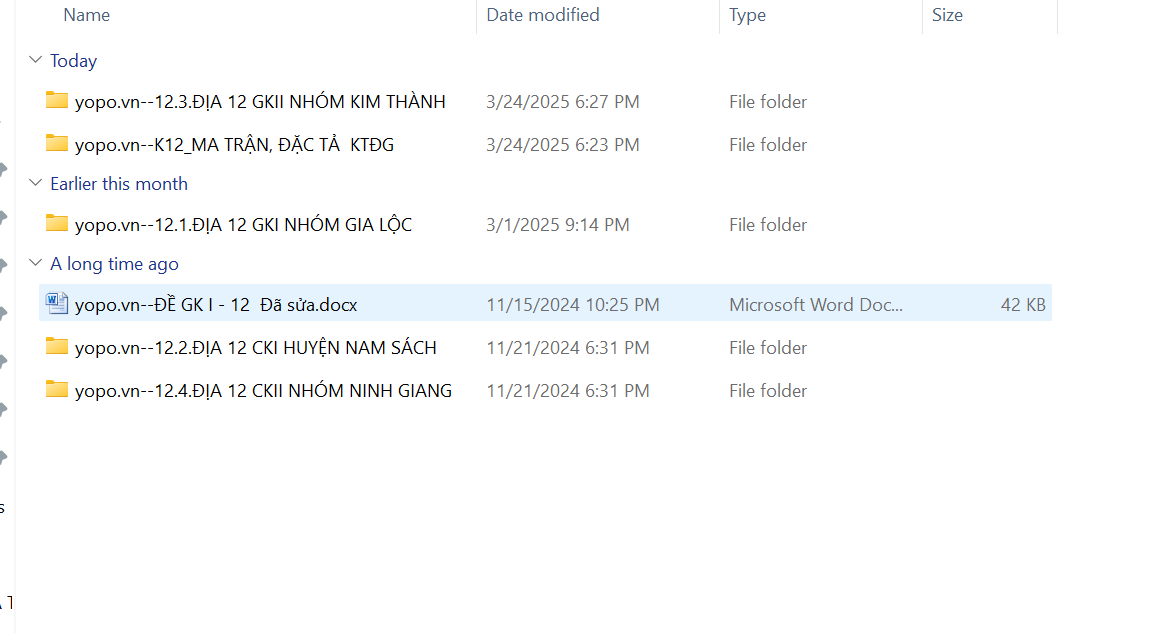Screen dimensions: 1169x633
Task: Select the Today group header label
Action: click(74, 61)
